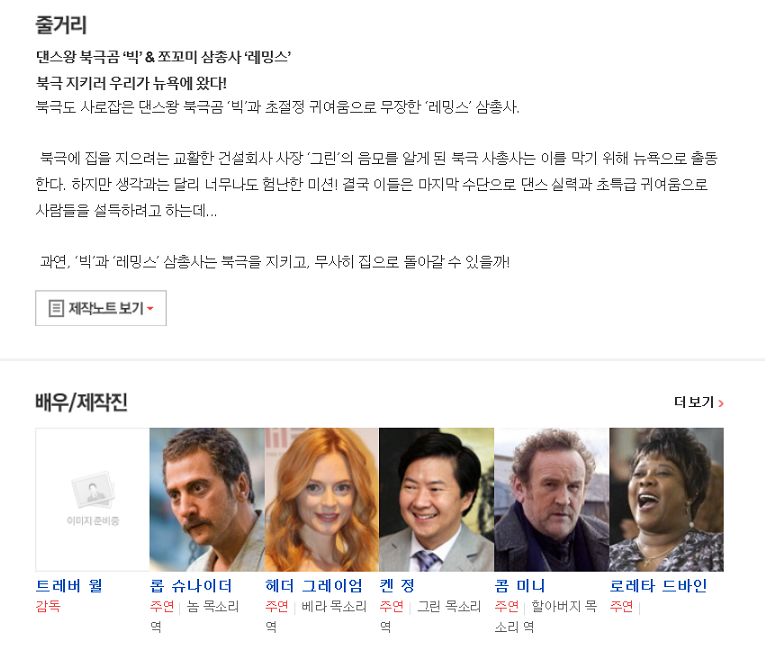765x647 pixels.
Task: Open the 더보기 link for cast
Action: 698,402
